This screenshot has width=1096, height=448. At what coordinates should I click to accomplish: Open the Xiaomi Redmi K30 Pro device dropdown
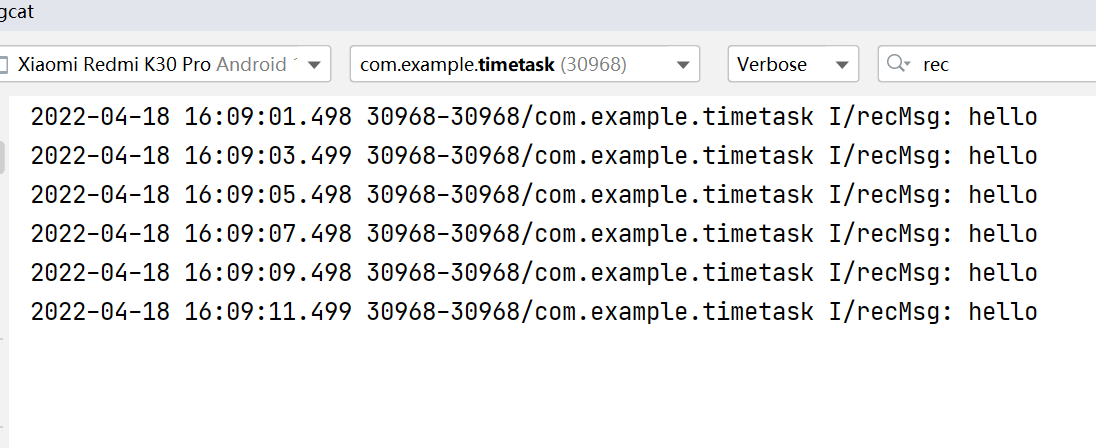click(x=165, y=64)
